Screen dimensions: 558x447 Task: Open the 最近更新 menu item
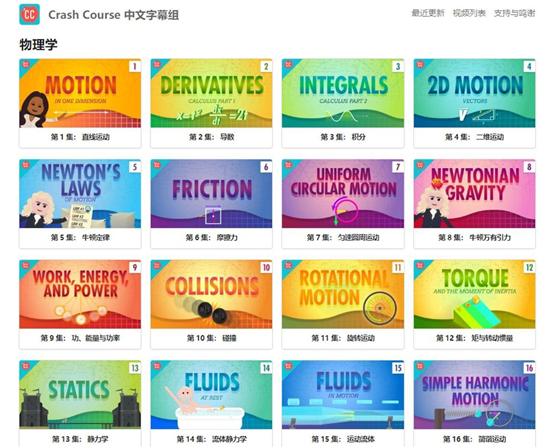pos(428,14)
